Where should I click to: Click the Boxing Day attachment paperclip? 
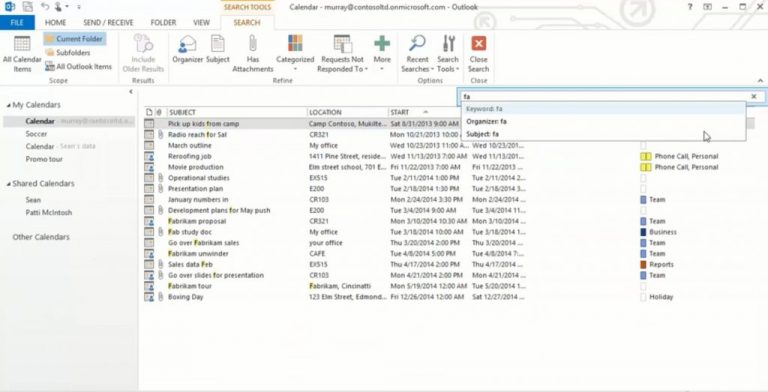[160, 297]
